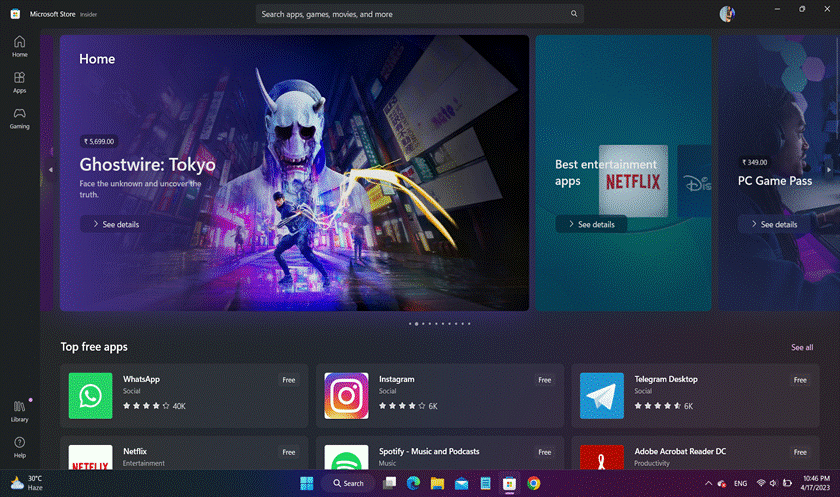This screenshot has width=840, height=497.
Task: Open the Mail app on taskbar
Action: [461, 484]
